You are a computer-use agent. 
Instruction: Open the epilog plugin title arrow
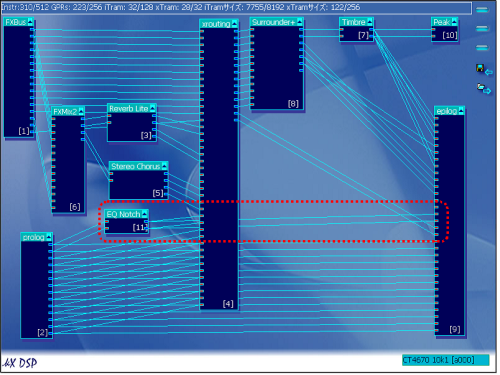coord(461,111)
